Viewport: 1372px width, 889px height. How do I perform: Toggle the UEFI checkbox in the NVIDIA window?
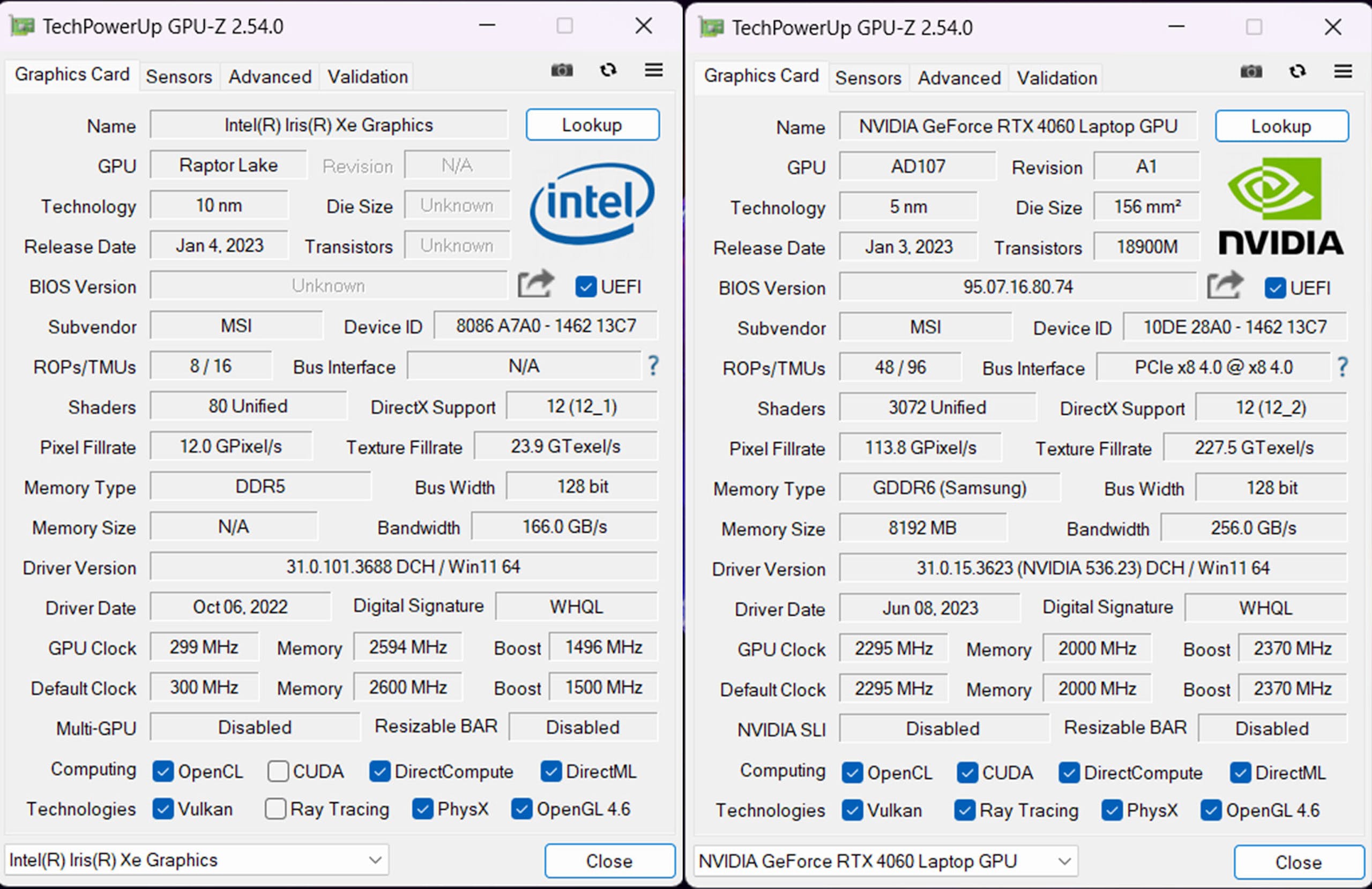point(1275,288)
